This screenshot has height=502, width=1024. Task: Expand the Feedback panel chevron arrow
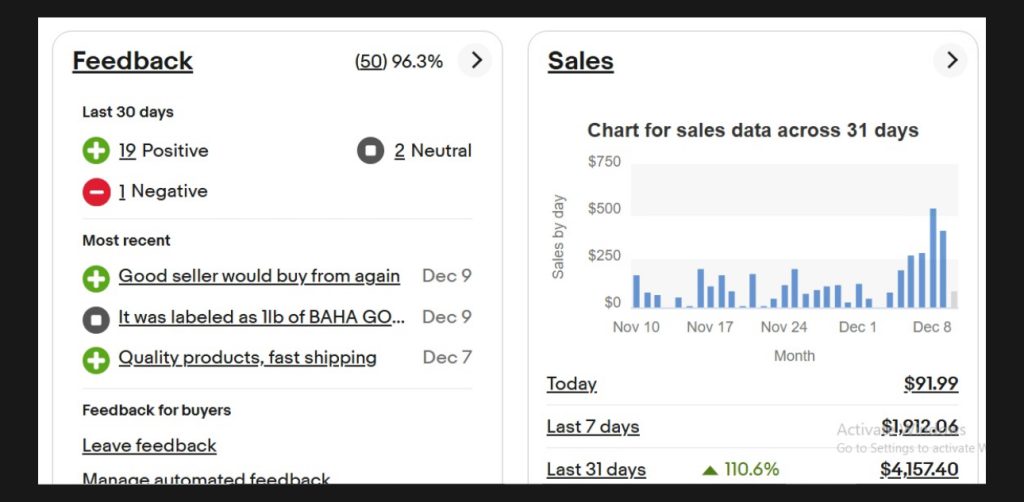click(476, 61)
